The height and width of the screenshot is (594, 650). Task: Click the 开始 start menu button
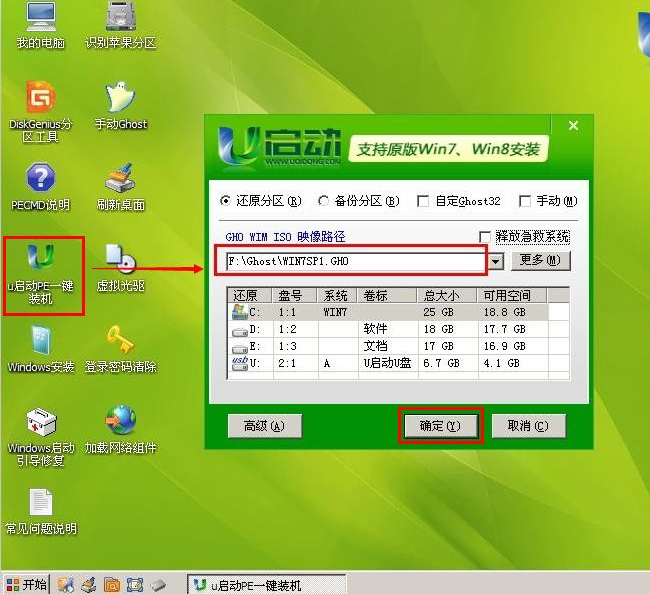point(26,584)
